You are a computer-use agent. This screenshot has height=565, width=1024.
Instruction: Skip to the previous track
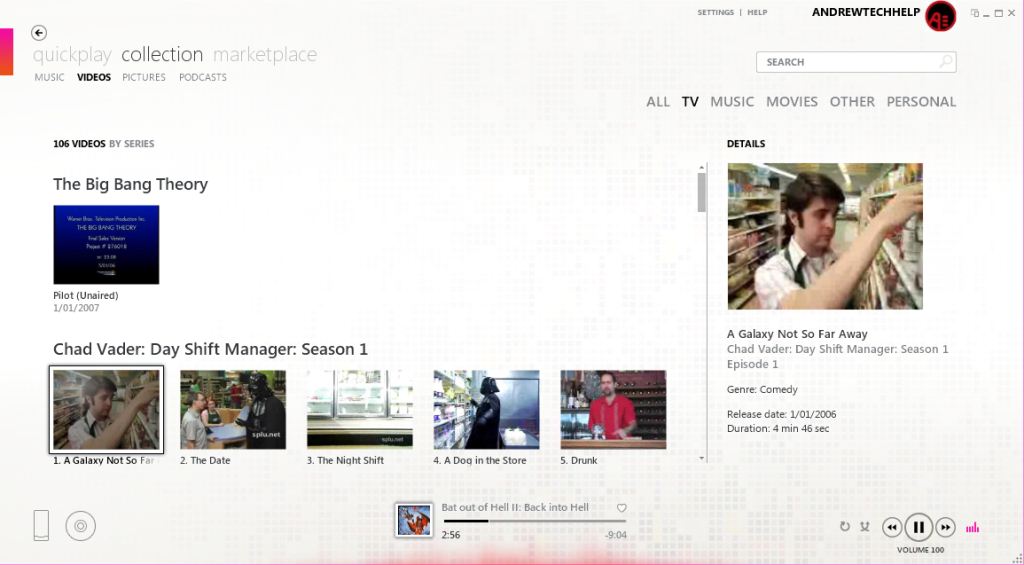pyautogui.click(x=892, y=527)
